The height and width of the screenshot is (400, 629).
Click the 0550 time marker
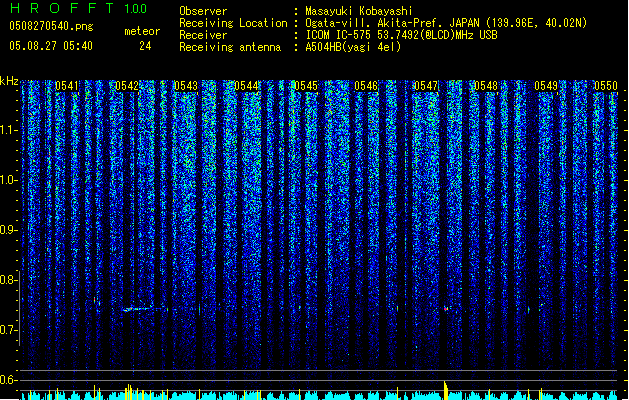(606, 86)
